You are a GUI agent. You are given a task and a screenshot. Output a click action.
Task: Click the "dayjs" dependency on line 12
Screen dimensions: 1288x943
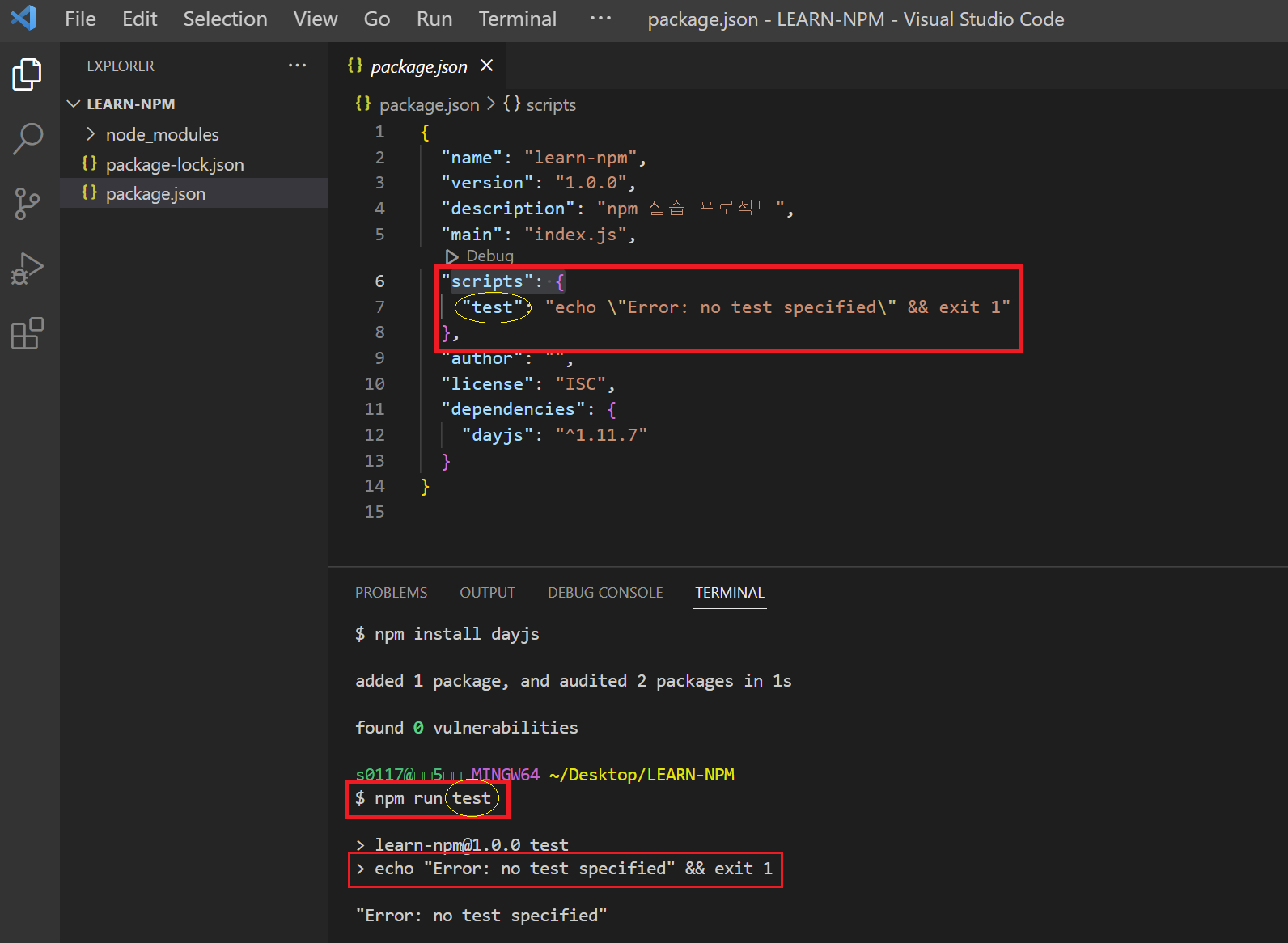pos(497,434)
